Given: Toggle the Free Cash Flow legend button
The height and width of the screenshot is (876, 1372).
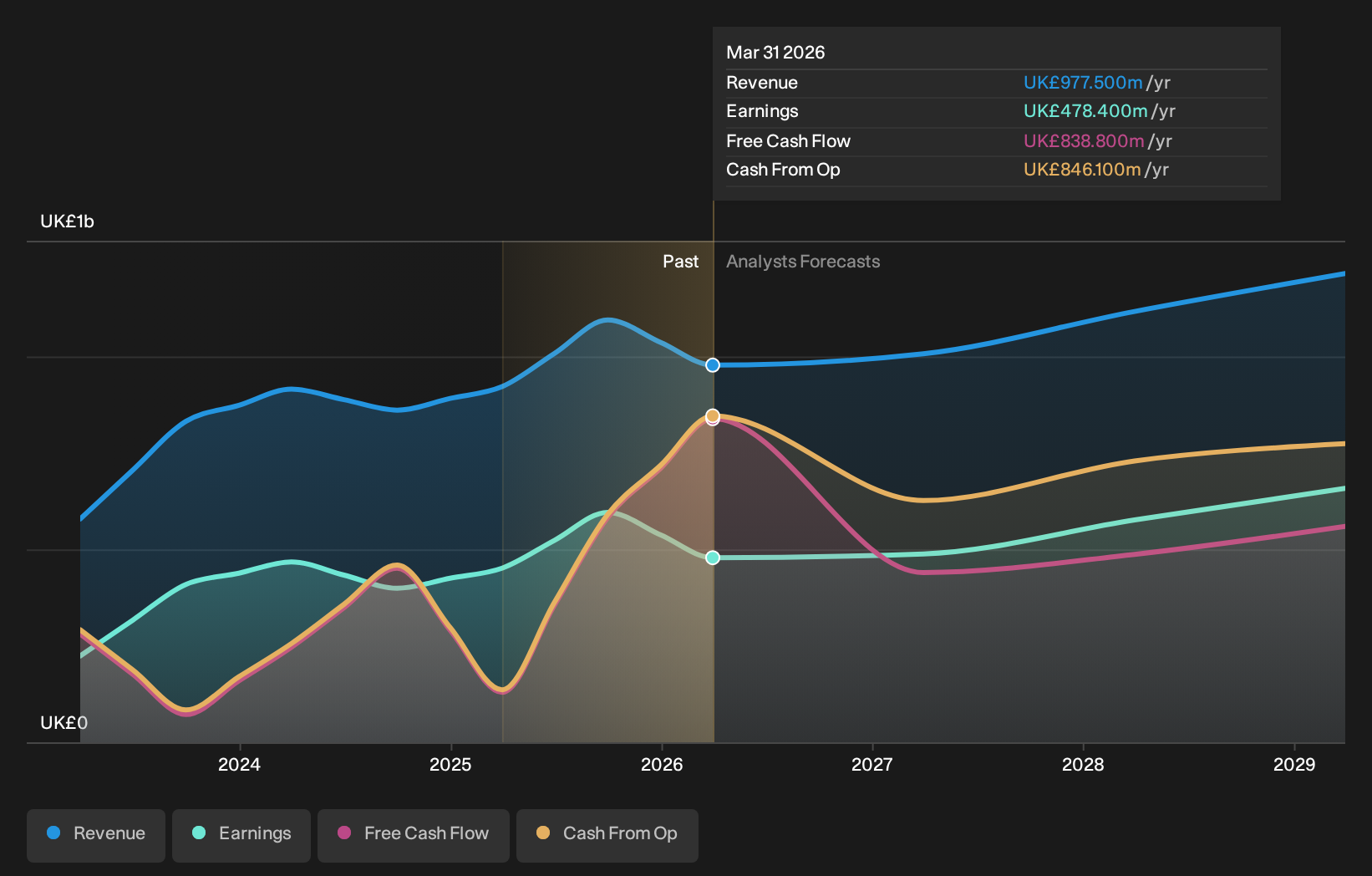Looking at the screenshot, I should coord(414,835).
